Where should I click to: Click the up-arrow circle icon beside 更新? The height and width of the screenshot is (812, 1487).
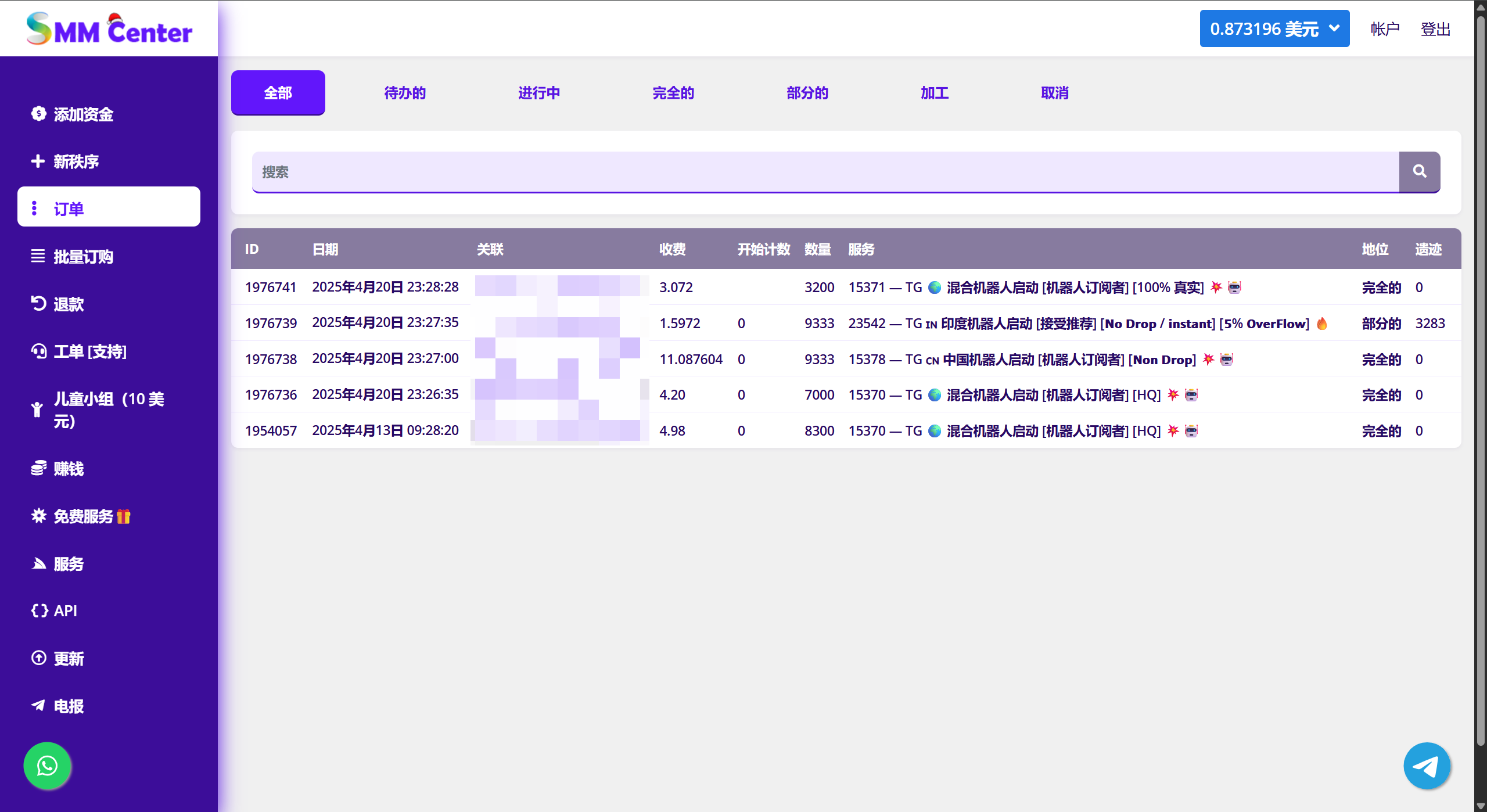point(38,658)
